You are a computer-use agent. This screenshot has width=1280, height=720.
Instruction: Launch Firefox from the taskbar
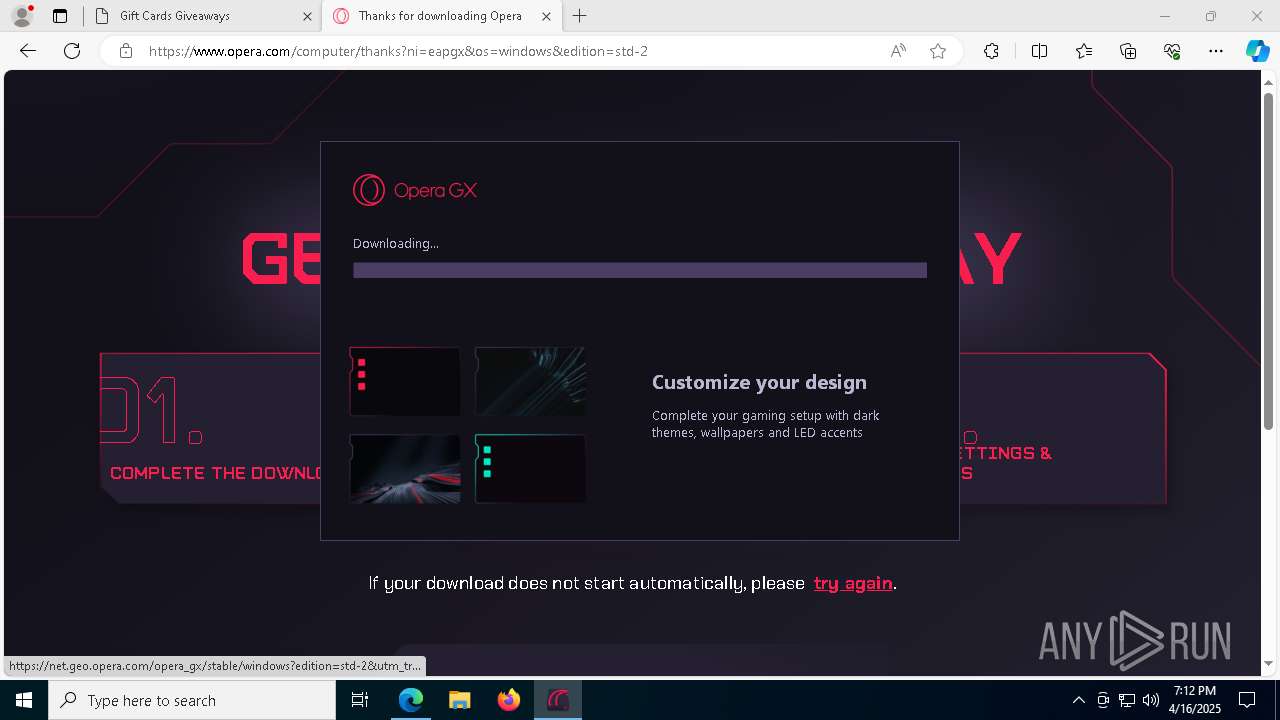pos(509,700)
